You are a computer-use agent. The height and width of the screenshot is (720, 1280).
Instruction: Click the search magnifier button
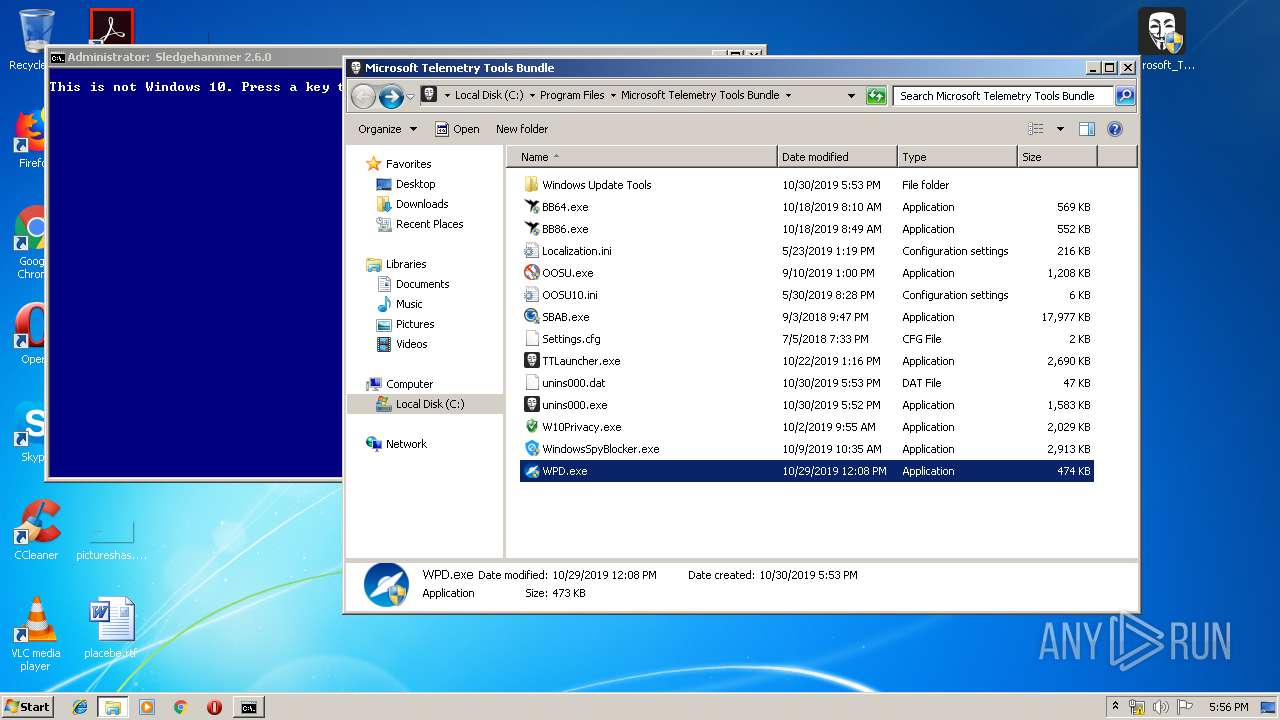[1125, 96]
